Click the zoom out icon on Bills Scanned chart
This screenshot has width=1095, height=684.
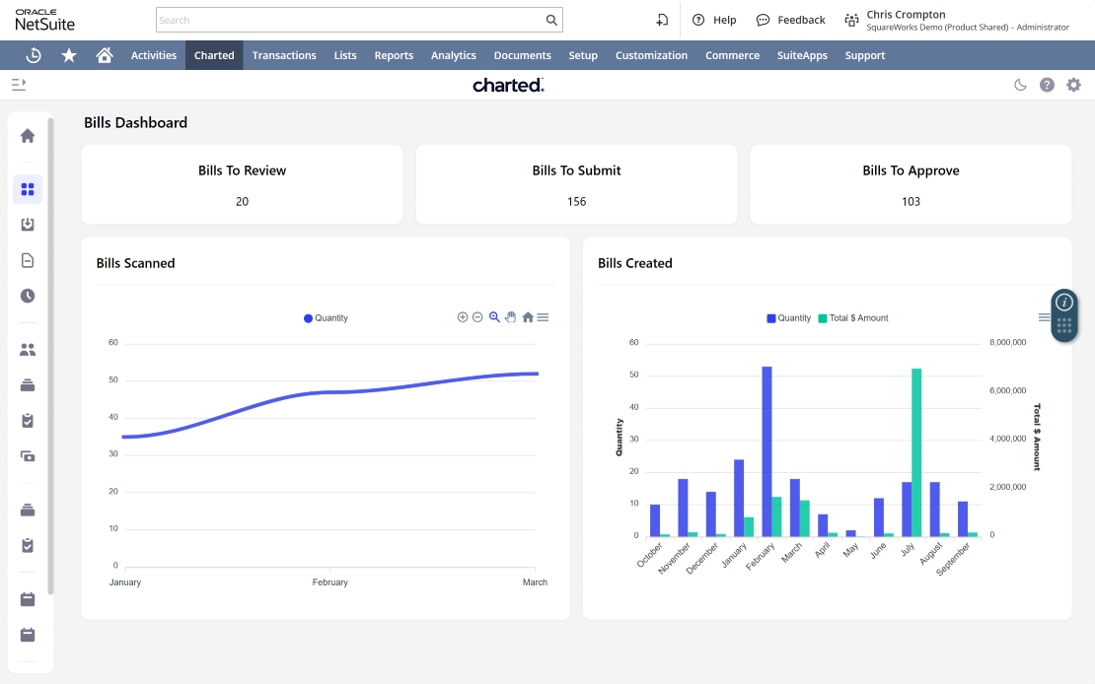(x=478, y=317)
